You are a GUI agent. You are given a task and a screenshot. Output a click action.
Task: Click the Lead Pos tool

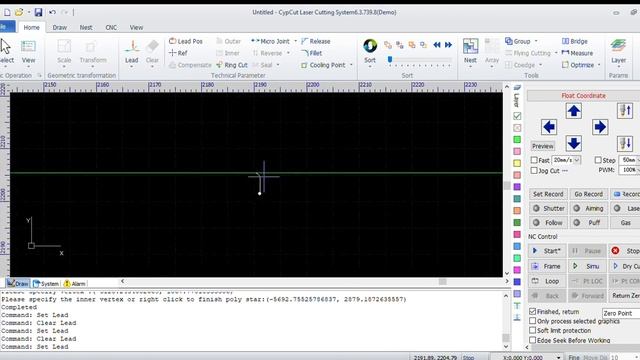186,41
